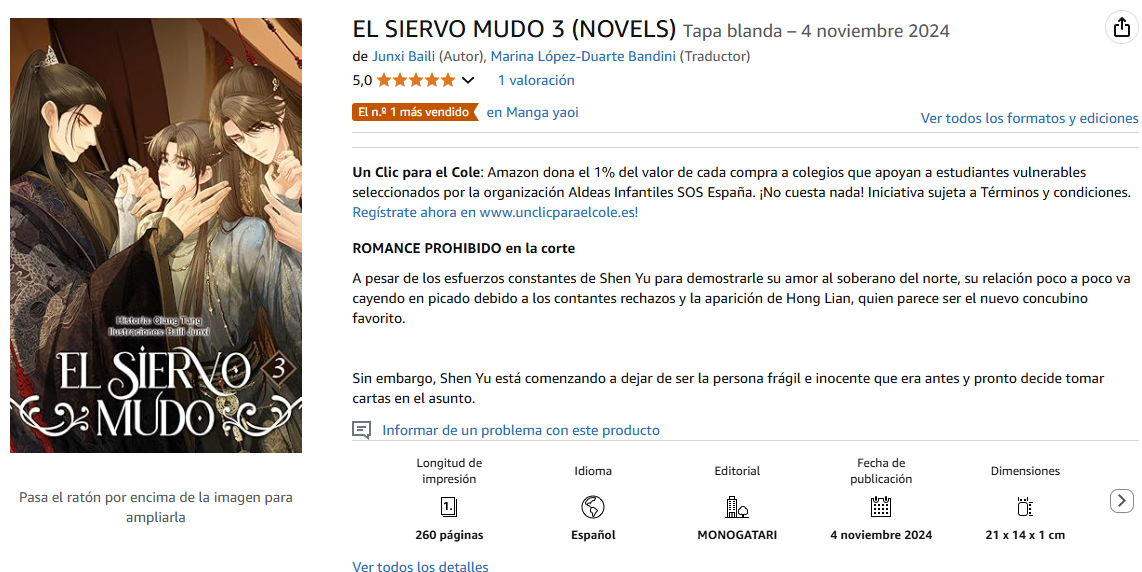Click the globe icon for Idioma
1142x572 pixels.
click(593, 506)
